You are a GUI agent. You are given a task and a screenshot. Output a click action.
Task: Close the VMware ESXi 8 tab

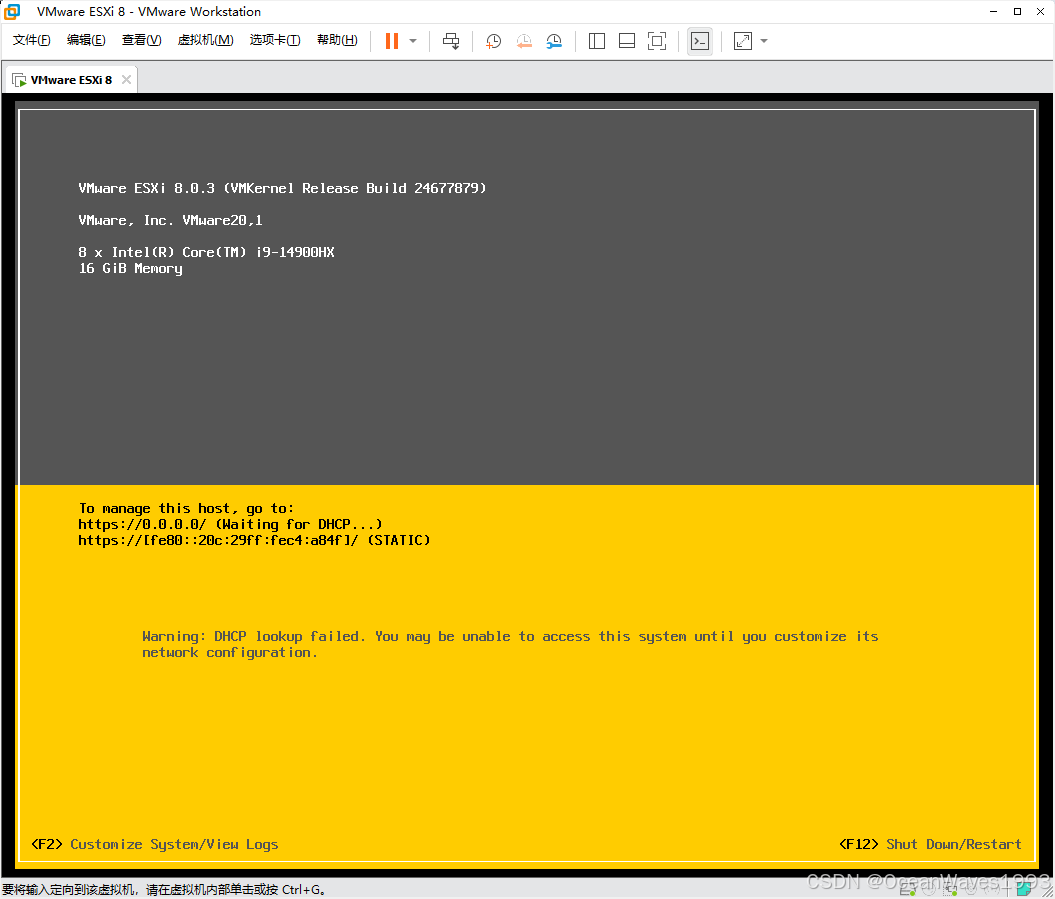point(126,79)
